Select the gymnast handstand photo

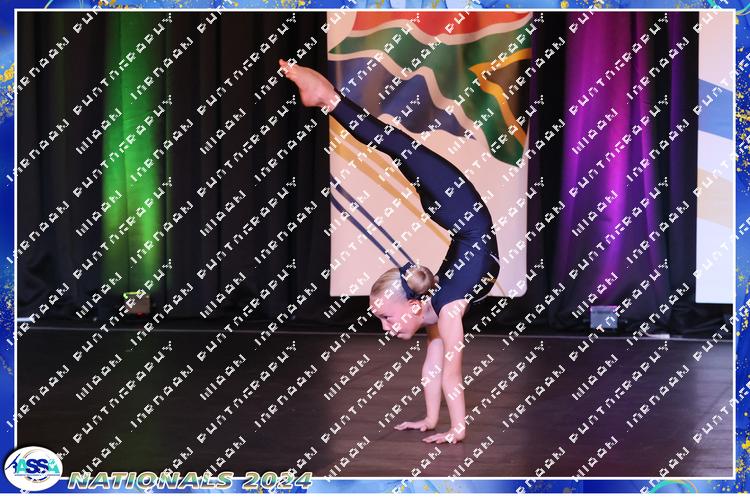(x=375, y=244)
